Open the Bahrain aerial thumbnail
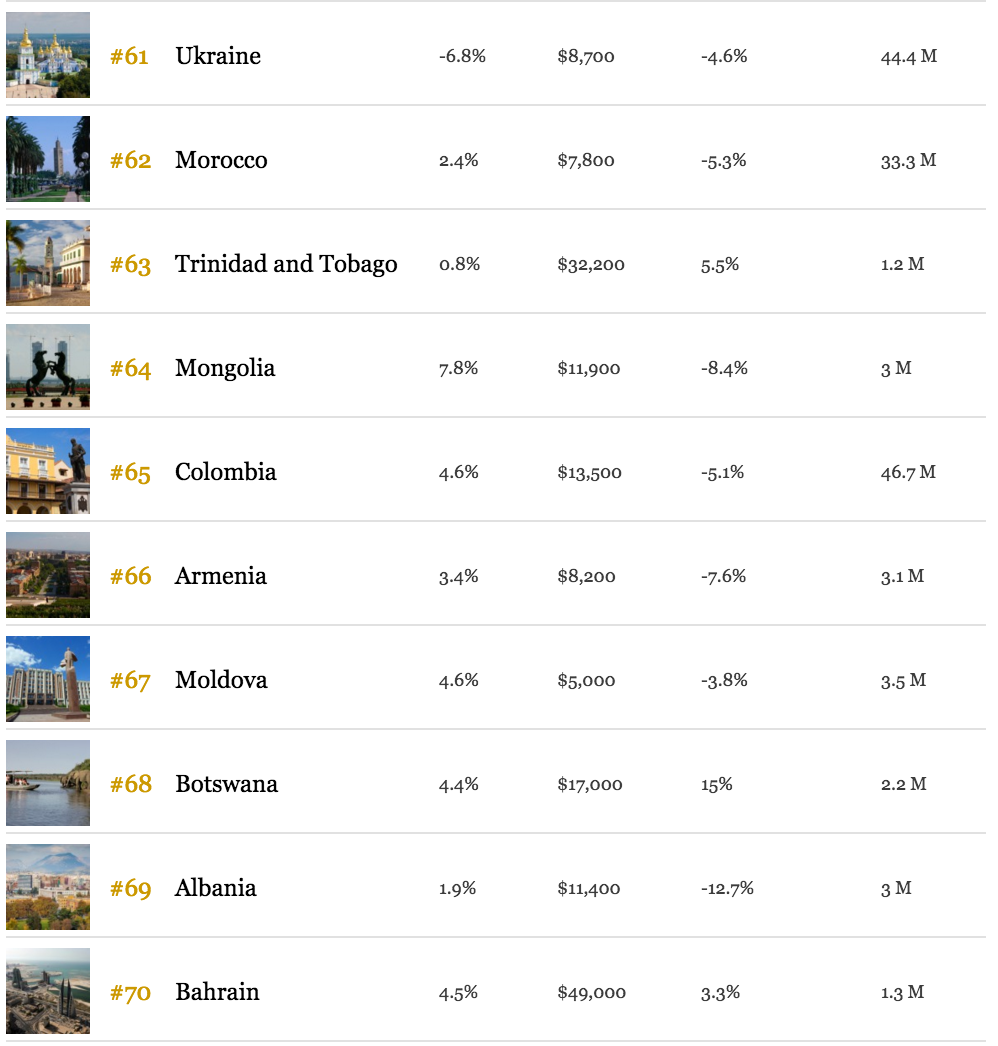Screen dimensions: 998x1046 [x=48, y=991]
